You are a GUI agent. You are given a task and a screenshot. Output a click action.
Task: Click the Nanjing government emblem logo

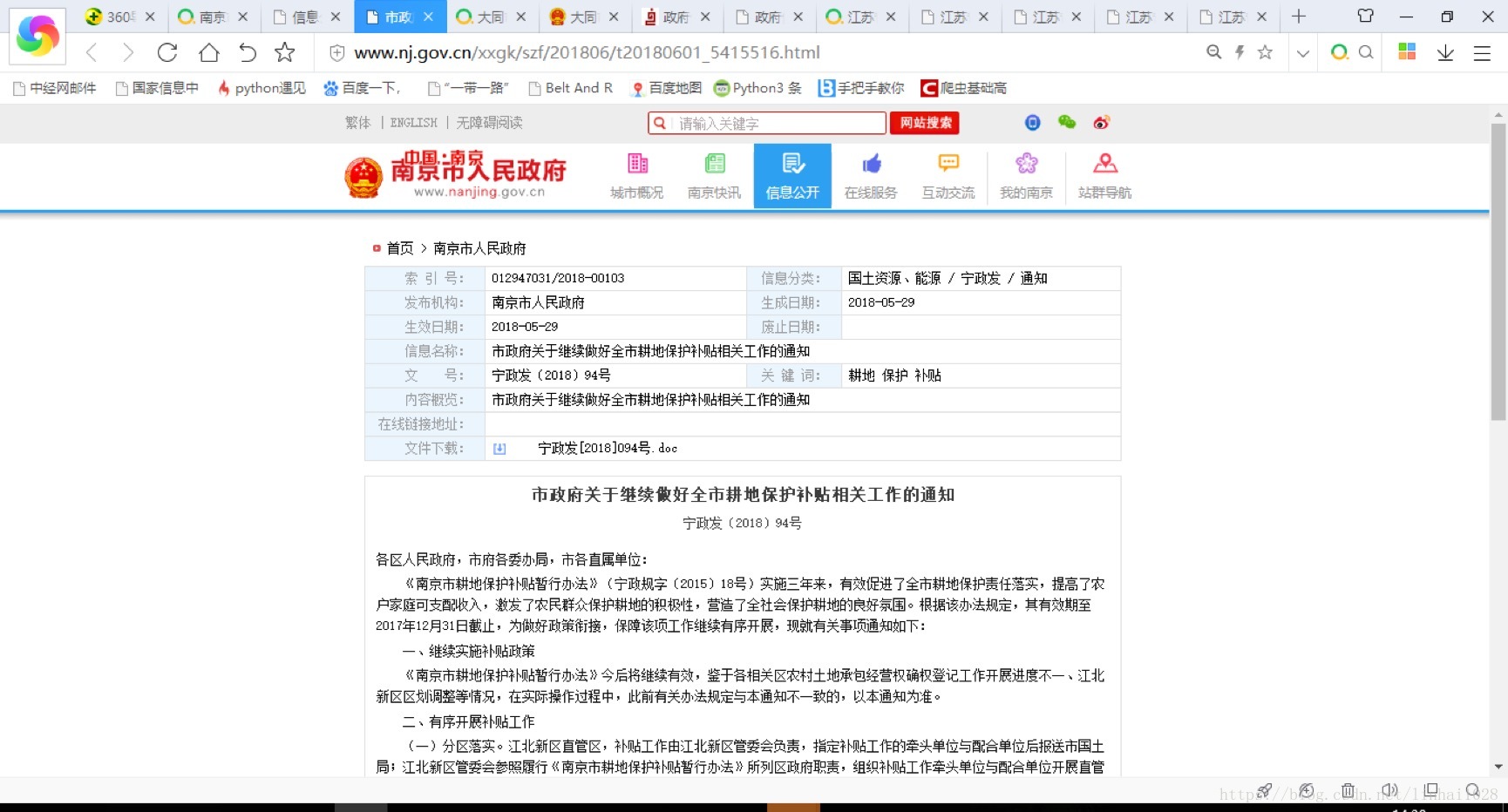tap(363, 178)
